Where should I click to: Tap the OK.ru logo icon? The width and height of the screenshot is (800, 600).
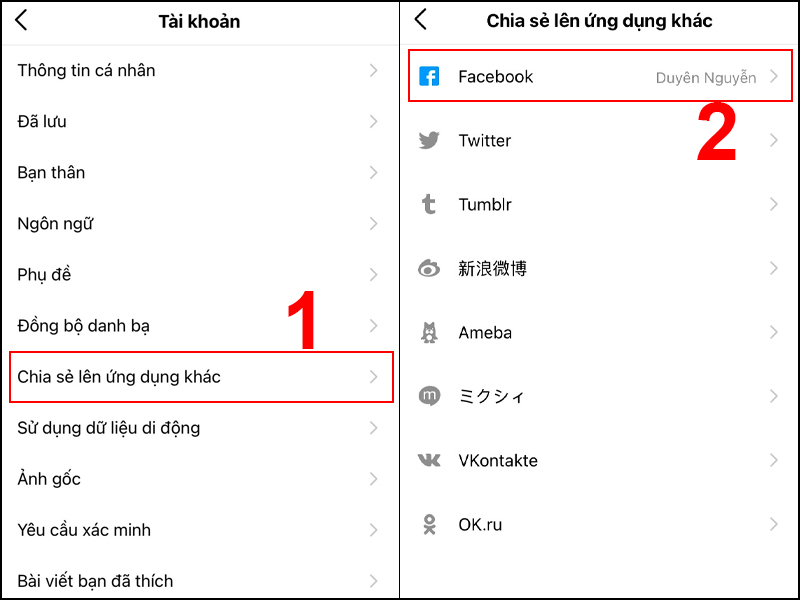pos(430,524)
